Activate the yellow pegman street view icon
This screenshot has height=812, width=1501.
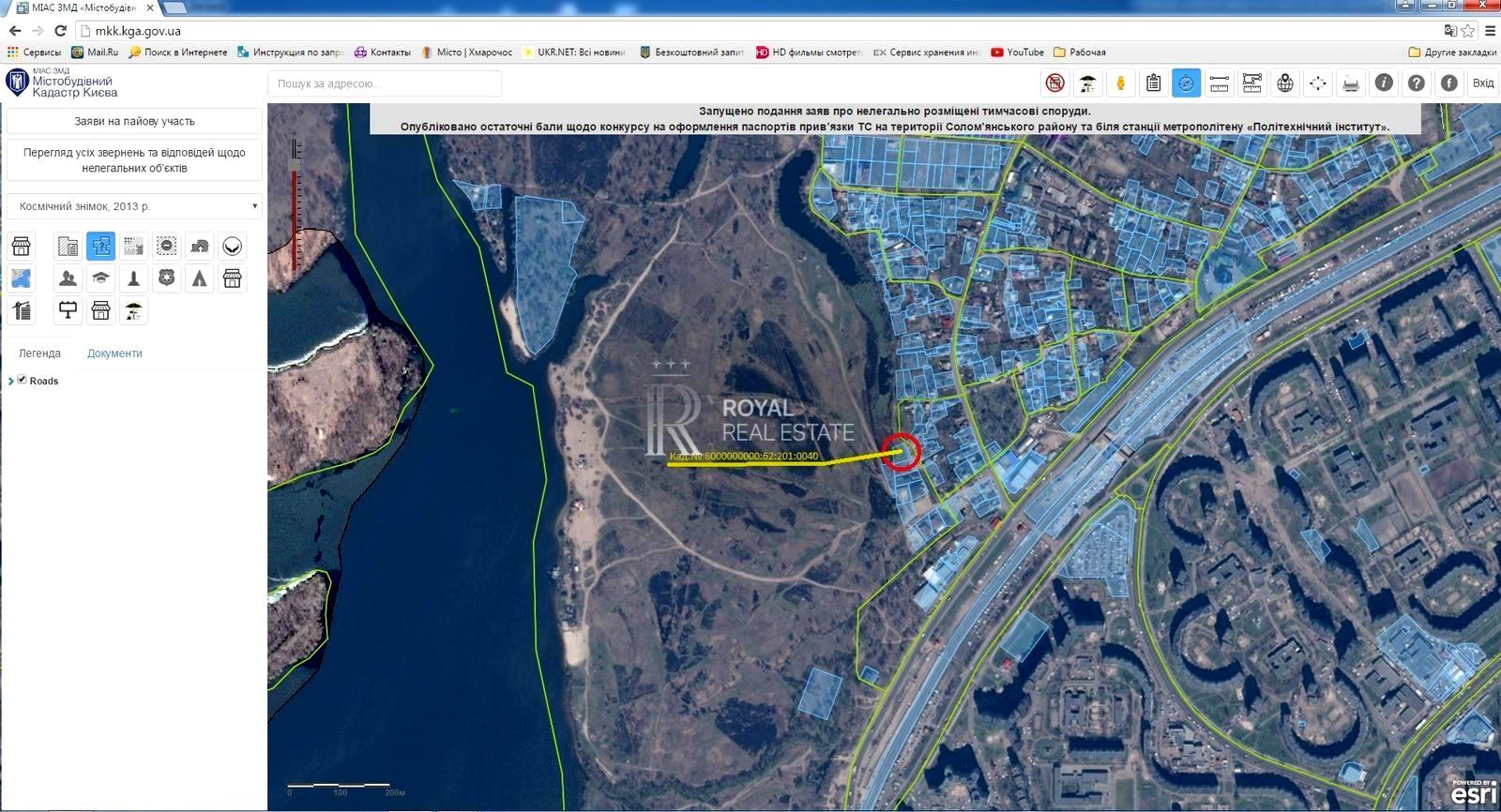pos(1121,83)
